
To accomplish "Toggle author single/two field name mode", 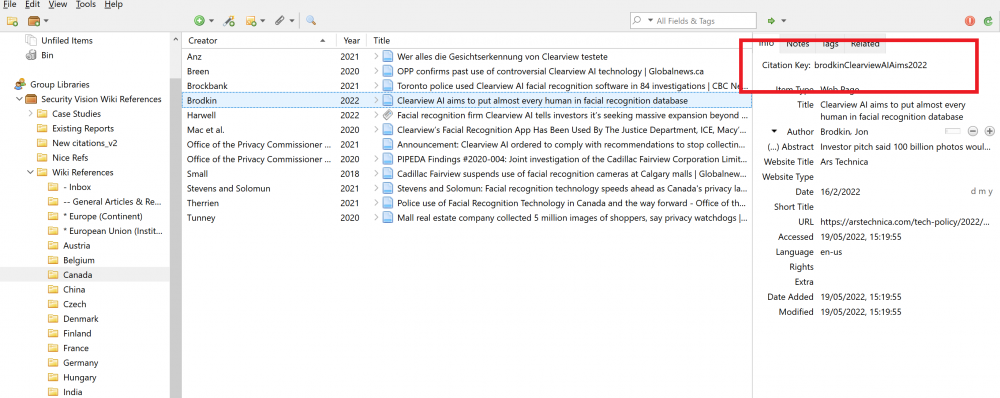I will 953,131.
